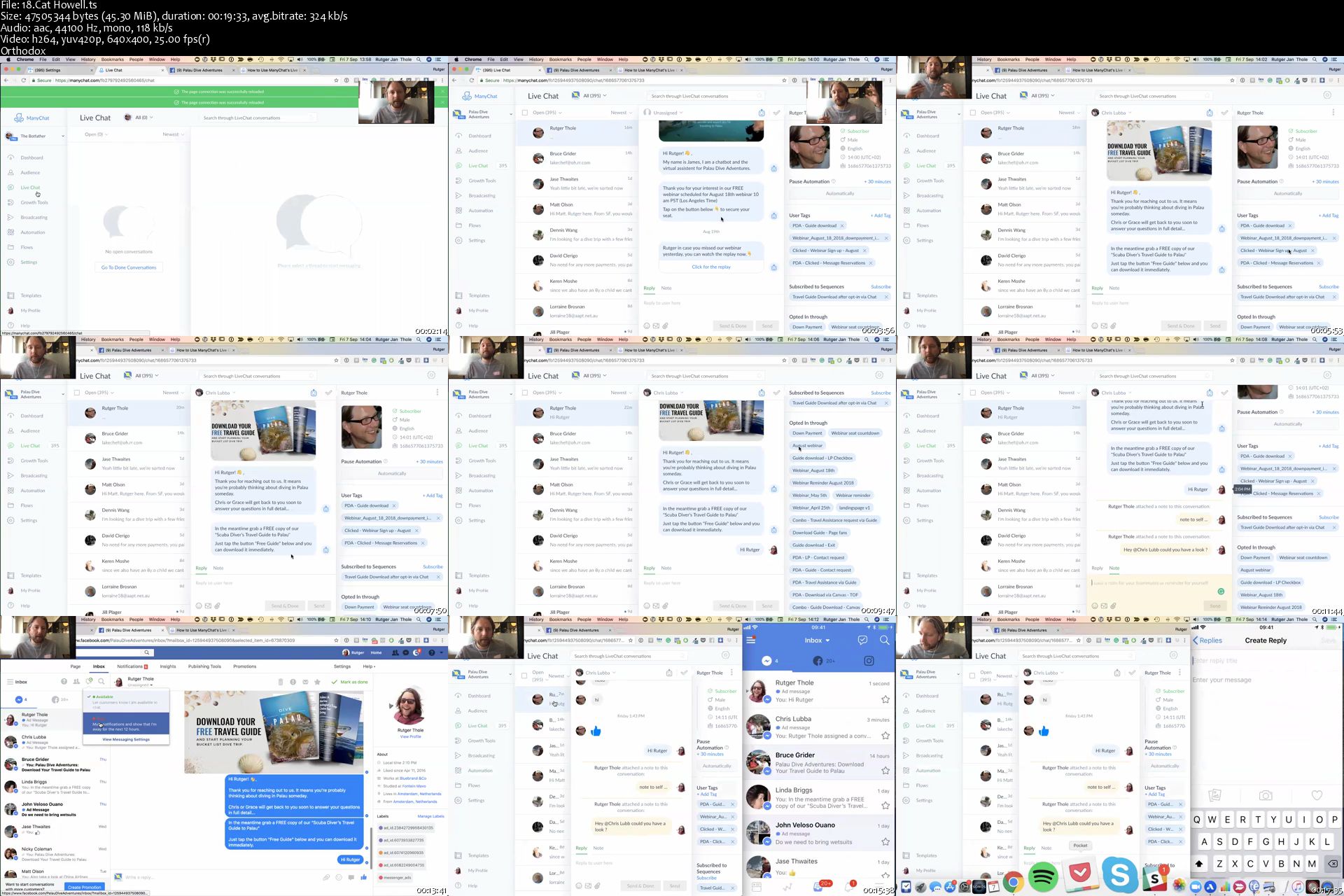Open Instagram tab icon in mobile inbox
This screenshot has width=1344, height=896.
(869, 661)
